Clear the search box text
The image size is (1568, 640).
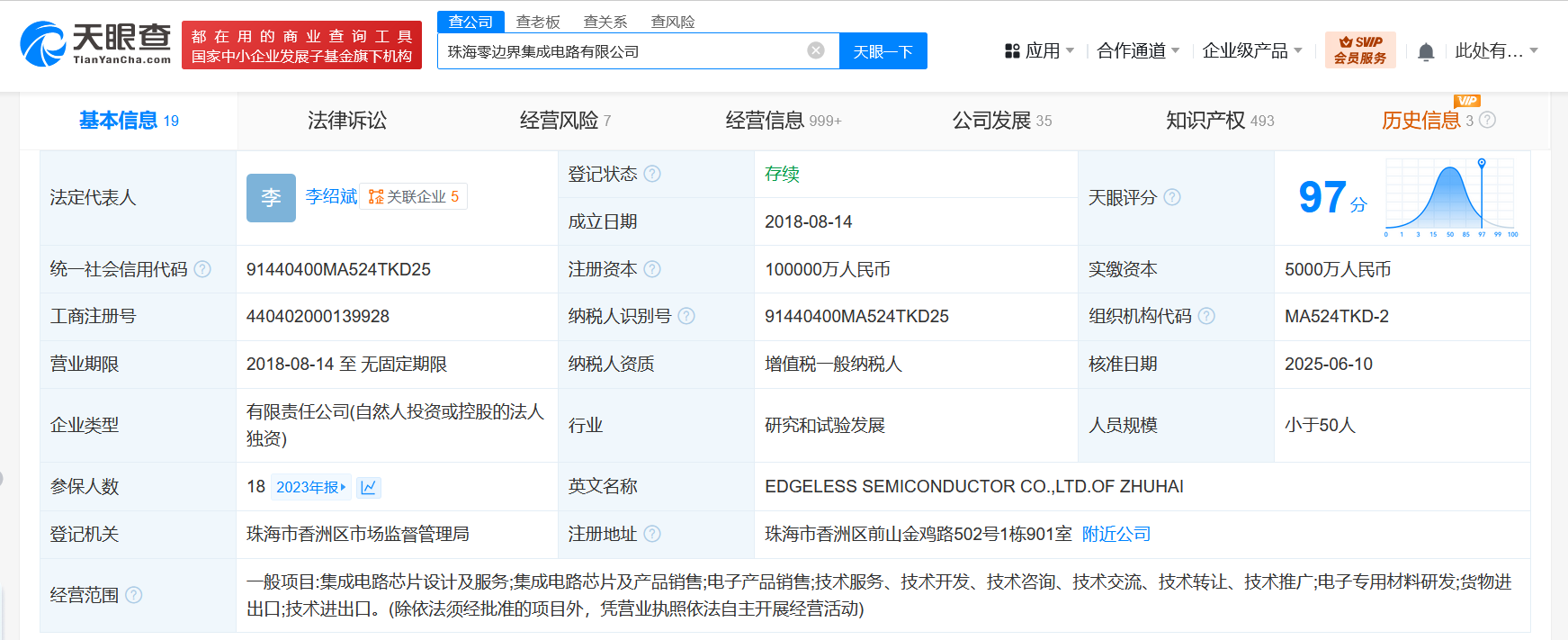[816, 50]
